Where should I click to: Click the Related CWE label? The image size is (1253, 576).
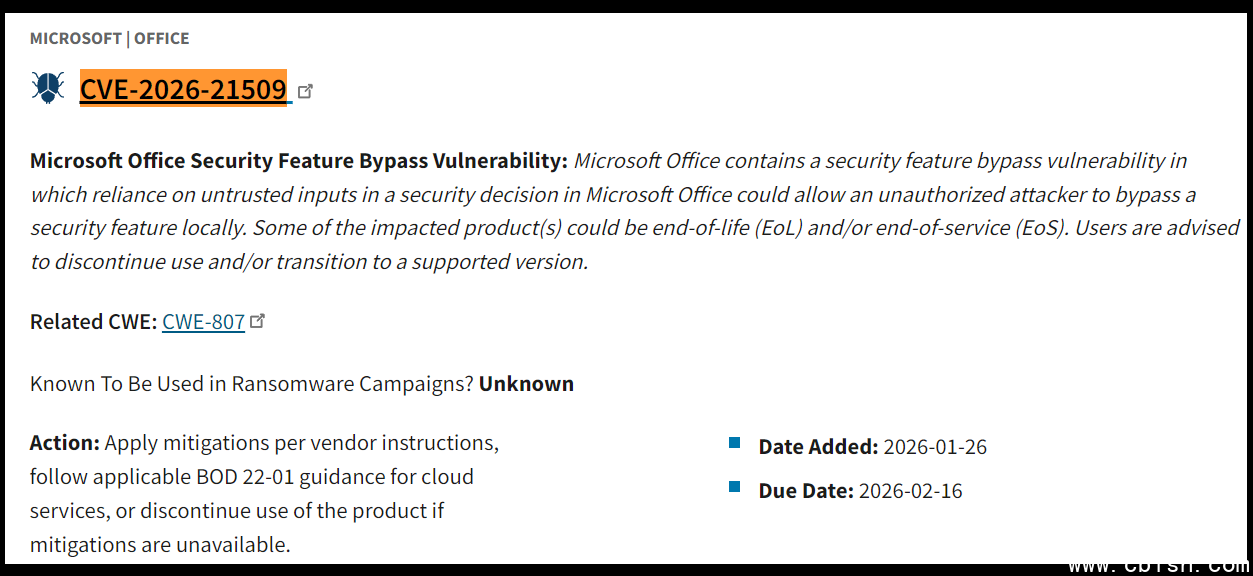pos(93,322)
